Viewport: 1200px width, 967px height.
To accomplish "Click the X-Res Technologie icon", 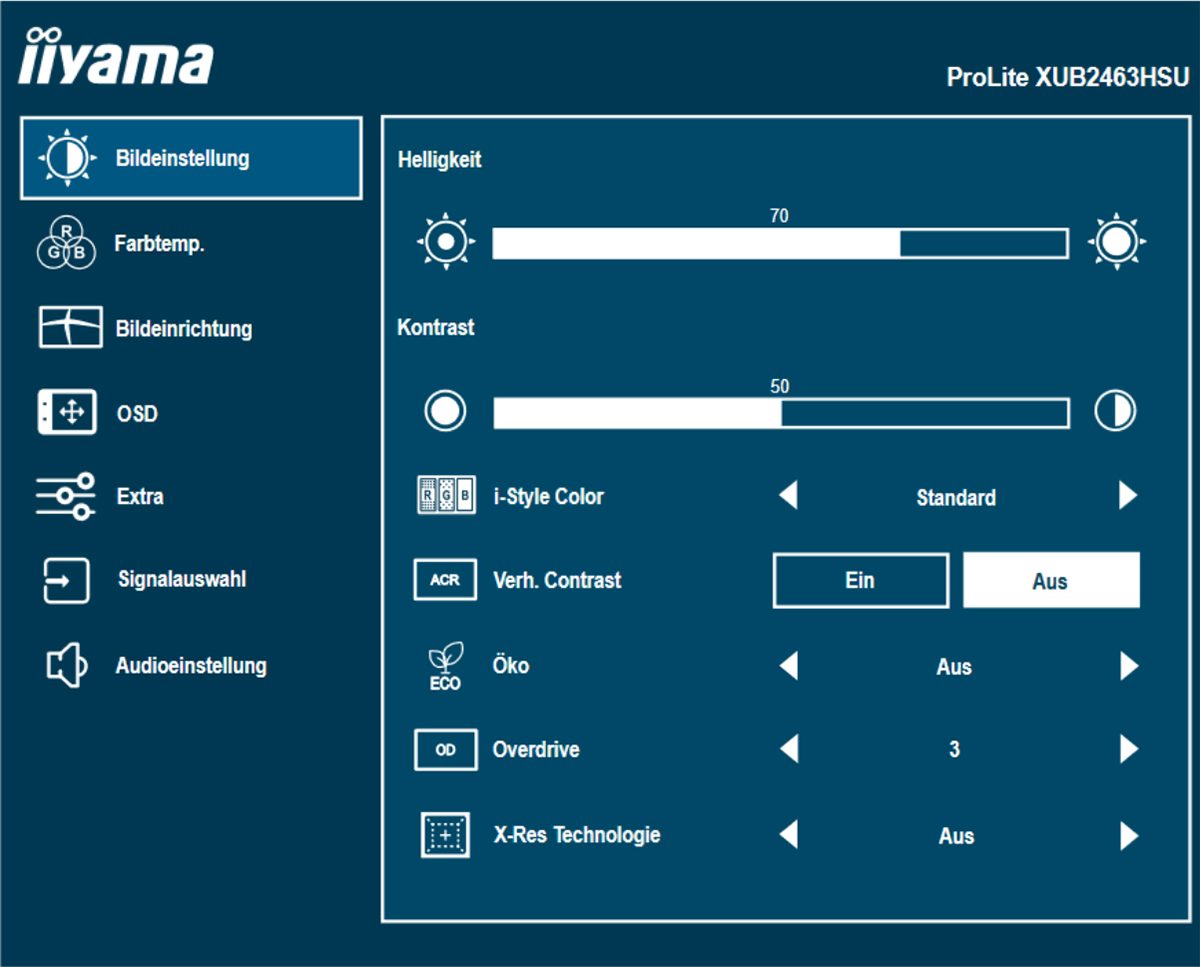I will click(445, 836).
